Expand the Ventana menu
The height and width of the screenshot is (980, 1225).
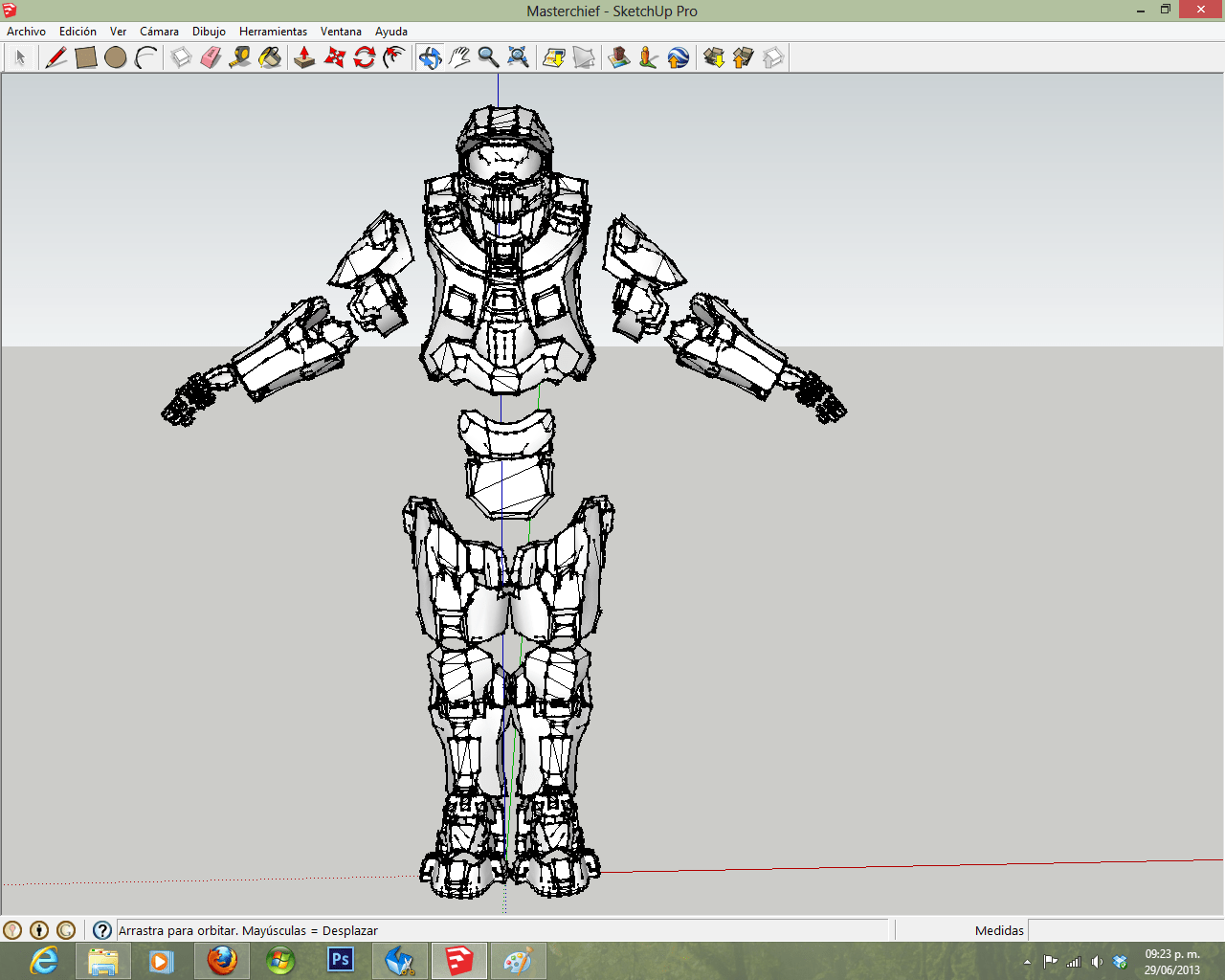[341, 32]
